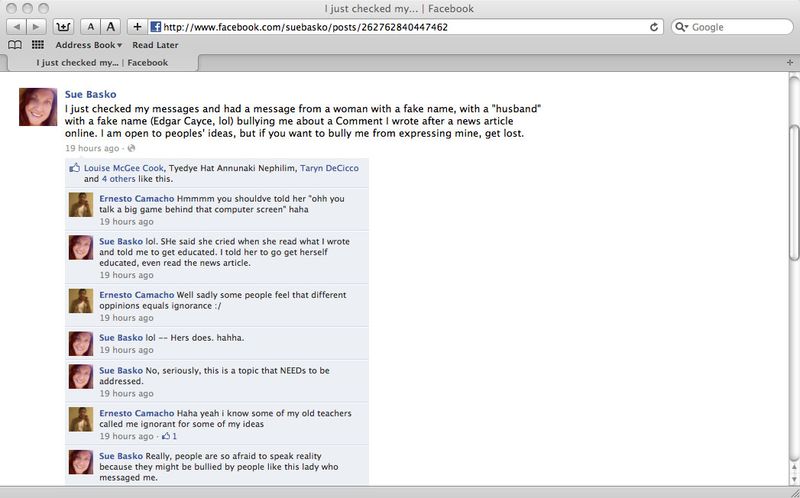Click Ernesto's avatar on 'Haha yeah' comment
The image size is (800, 498).
pos(81,419)
